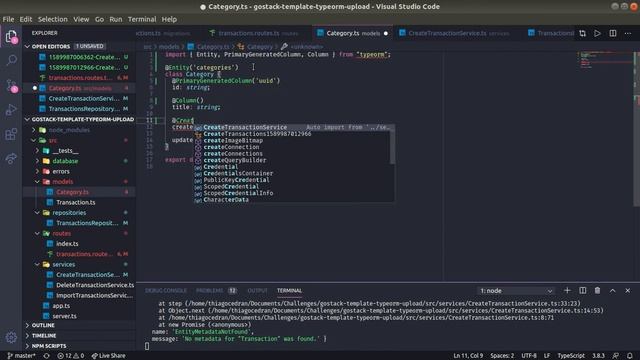The height and width of the screenshot is (360, 640).
Task: Switch to the Output panel tab
Action: coord(257,291)
